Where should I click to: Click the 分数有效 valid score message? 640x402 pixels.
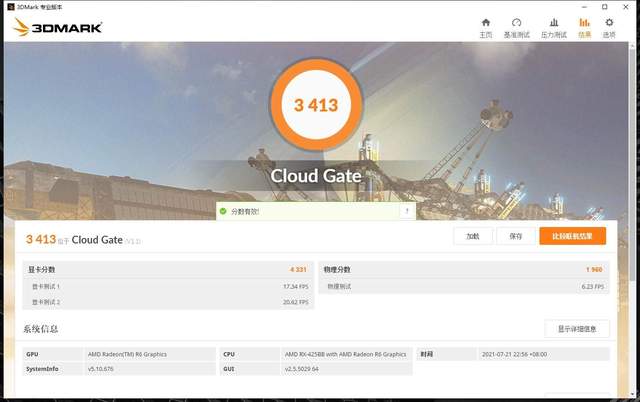[x=245, y=211]
